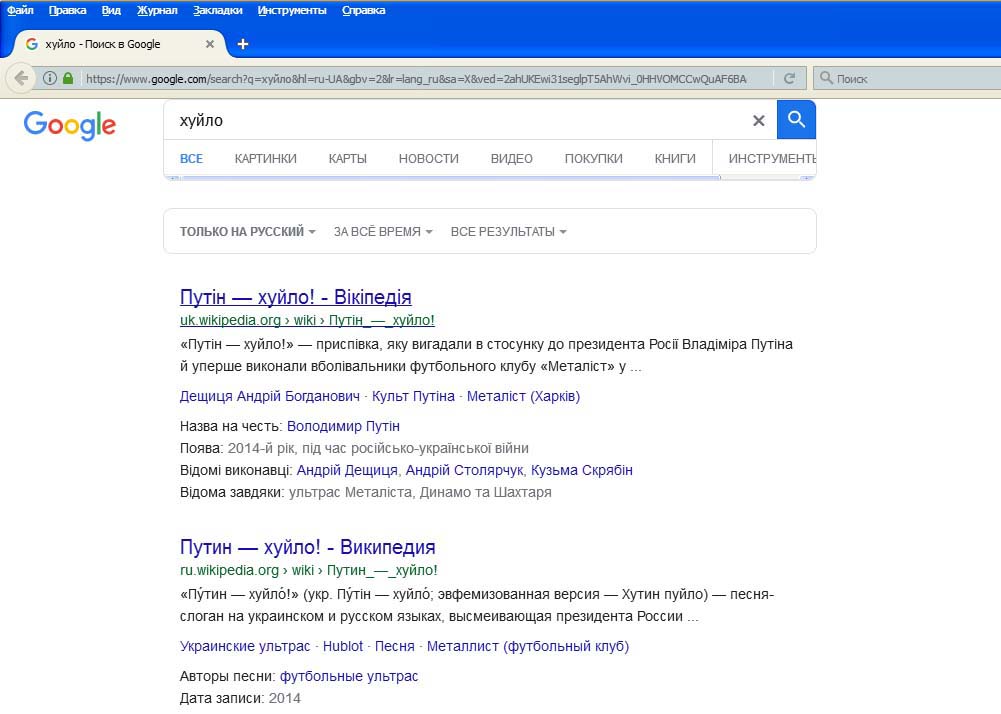Switch to the НОВОСТИ tab
The width and height of the screenshot is (1001, 714).
428,158
